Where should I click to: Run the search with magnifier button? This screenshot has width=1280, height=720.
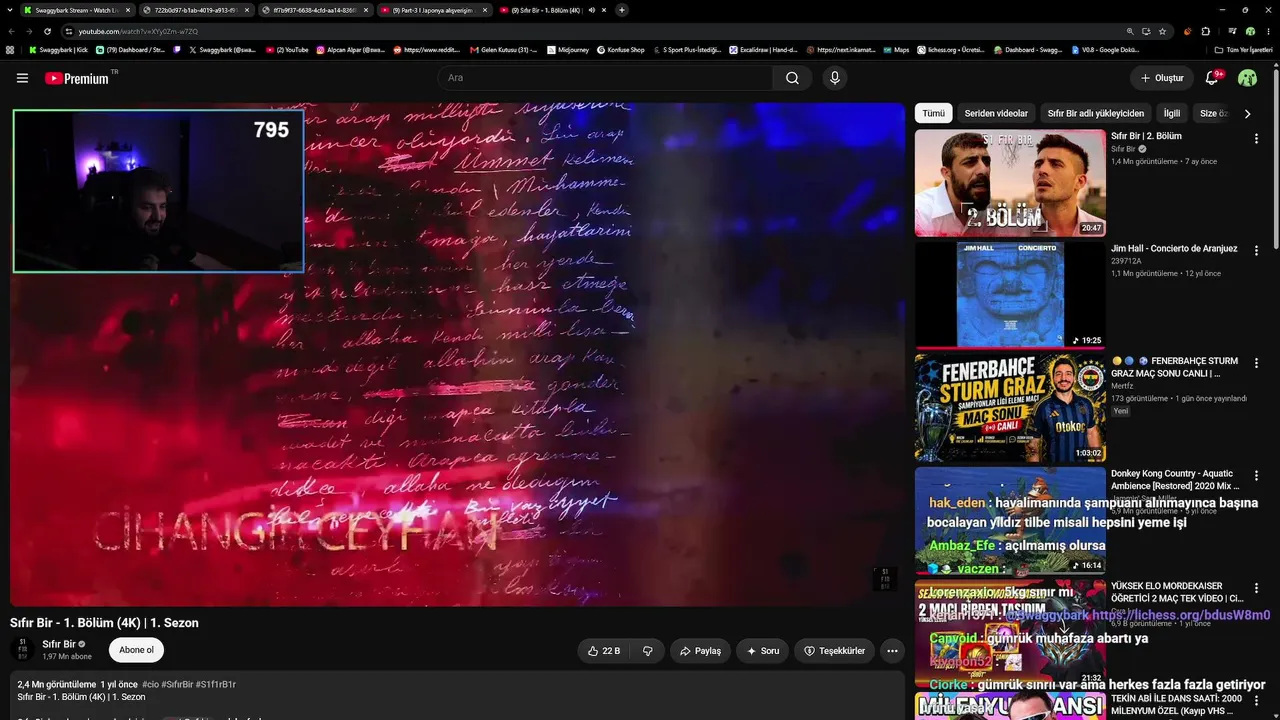click(x=792, y=78)
